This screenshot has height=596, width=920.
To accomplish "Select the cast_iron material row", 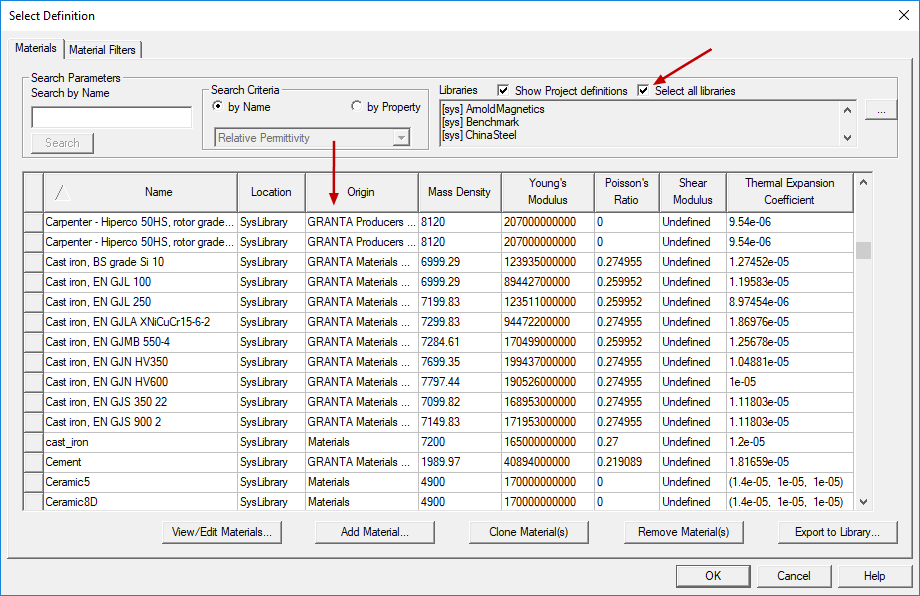I will 140,442.
